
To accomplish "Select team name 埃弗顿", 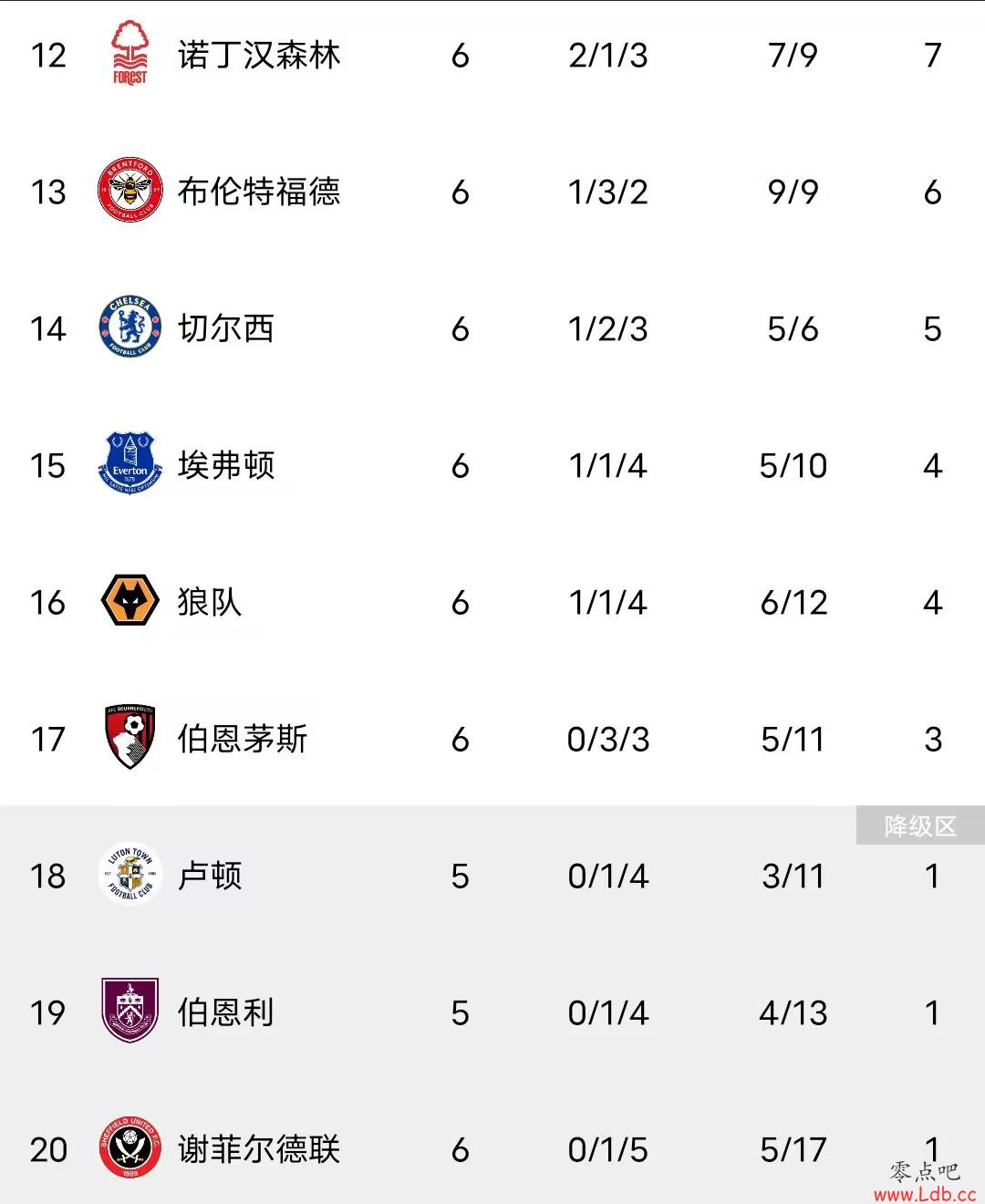I will tap(226, 465).
